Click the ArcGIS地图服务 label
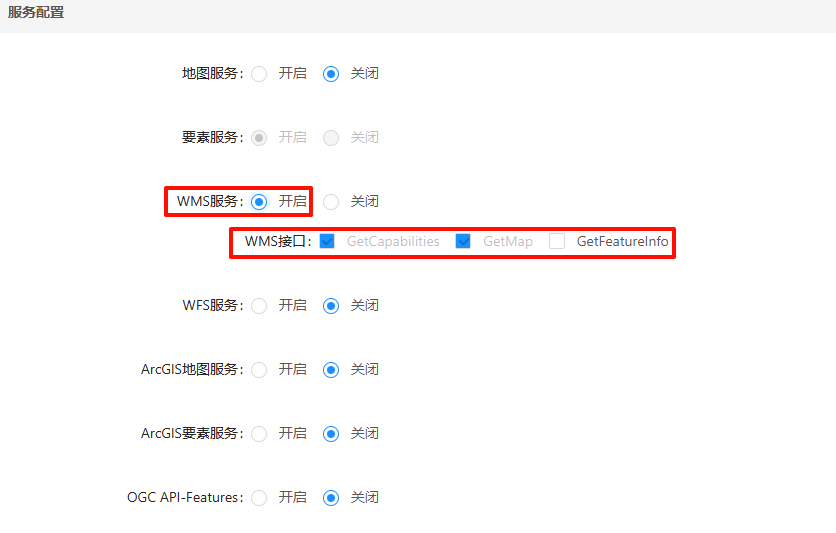The image size is (836, 533). click(x=192, y=369)
